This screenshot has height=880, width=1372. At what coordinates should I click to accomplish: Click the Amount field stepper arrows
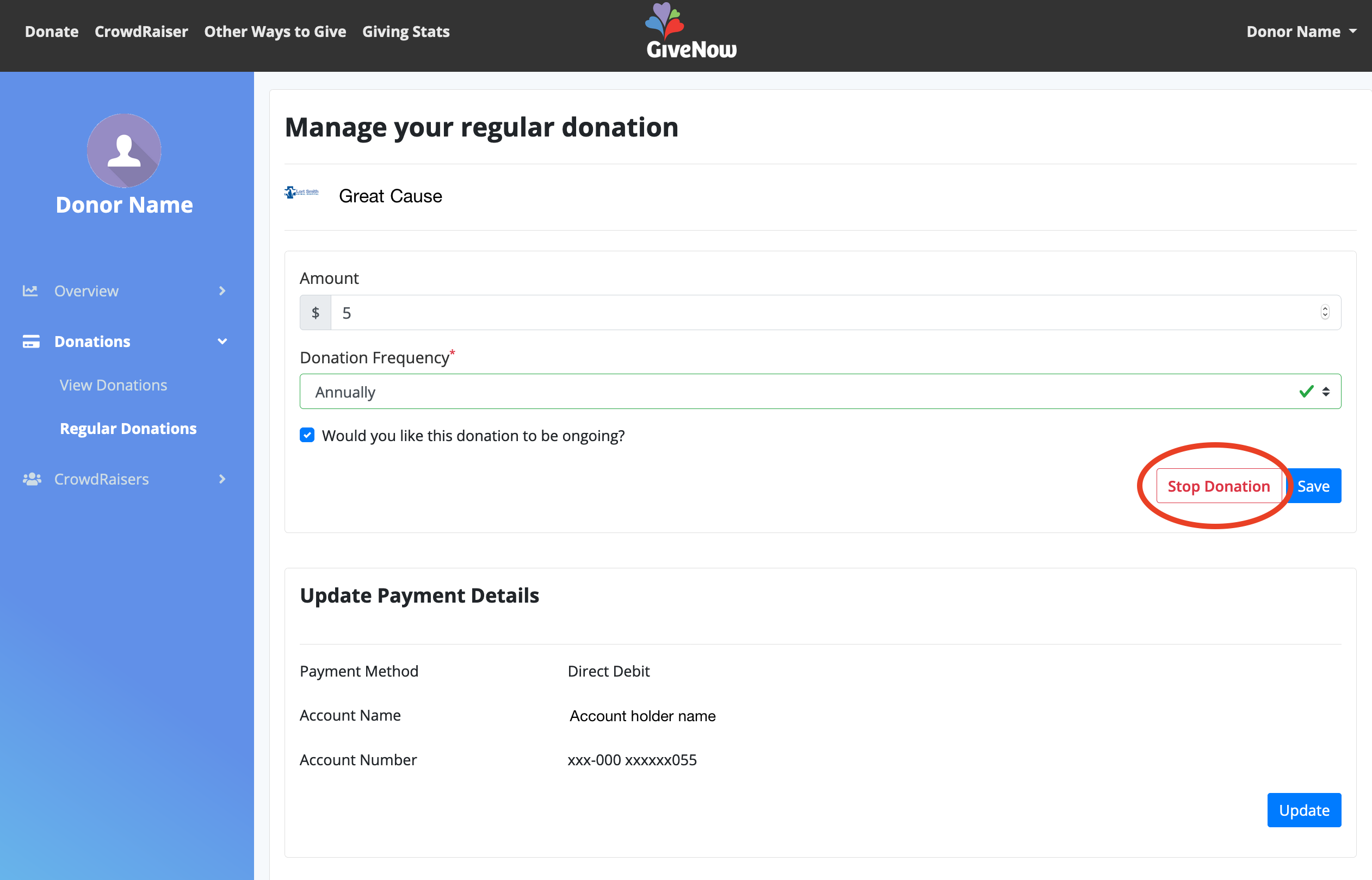pos(1325,312)
